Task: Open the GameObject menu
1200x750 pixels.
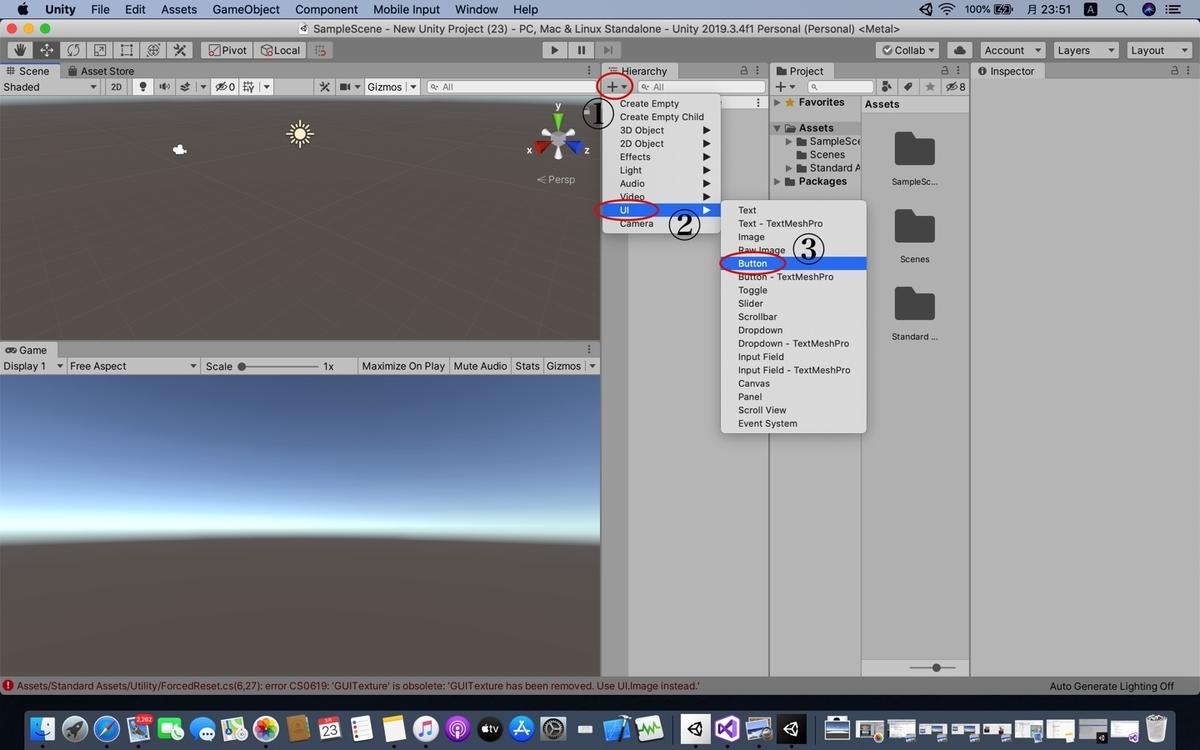Action: (246, 9)
